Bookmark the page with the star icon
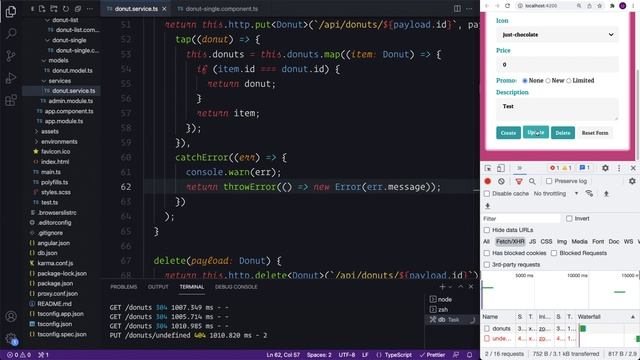The image size is (640, 360). pyautogui.click(x=600, y=6)
